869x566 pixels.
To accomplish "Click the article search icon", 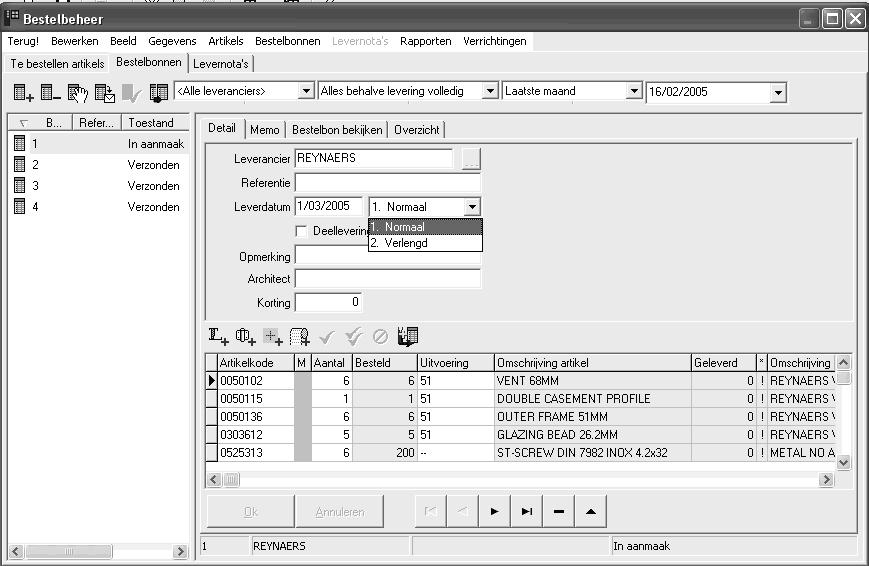I will (x=299, y=336).
